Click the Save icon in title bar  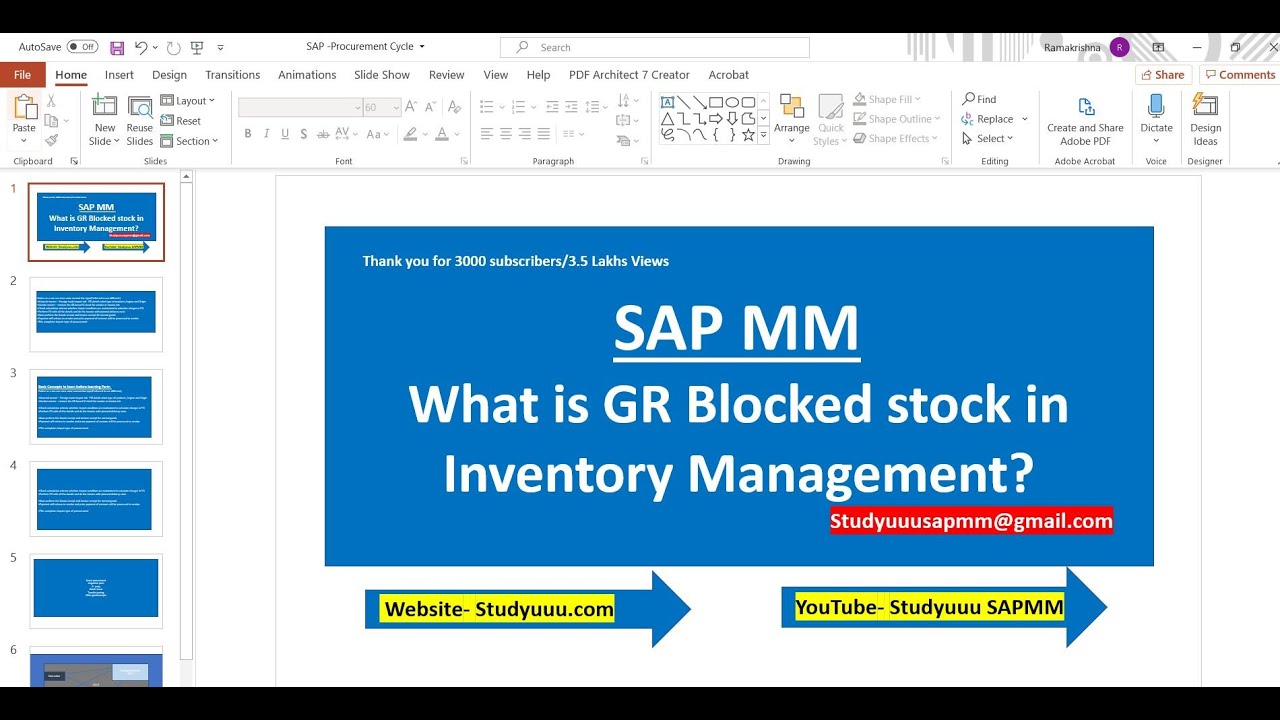[117, 47]
